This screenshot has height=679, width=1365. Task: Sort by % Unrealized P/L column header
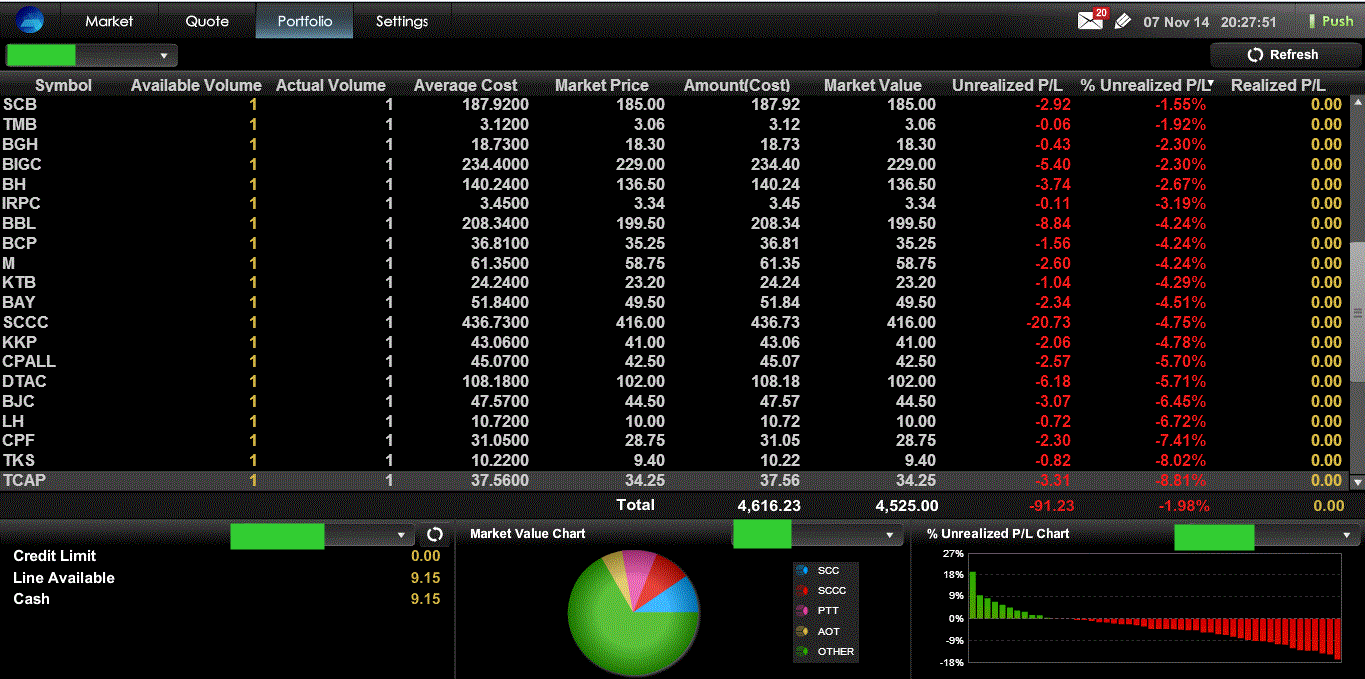1147,85
